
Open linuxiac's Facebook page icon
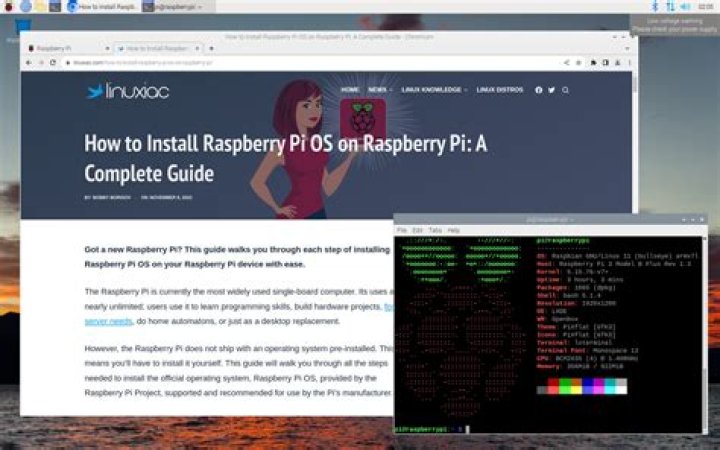[539, 90]
